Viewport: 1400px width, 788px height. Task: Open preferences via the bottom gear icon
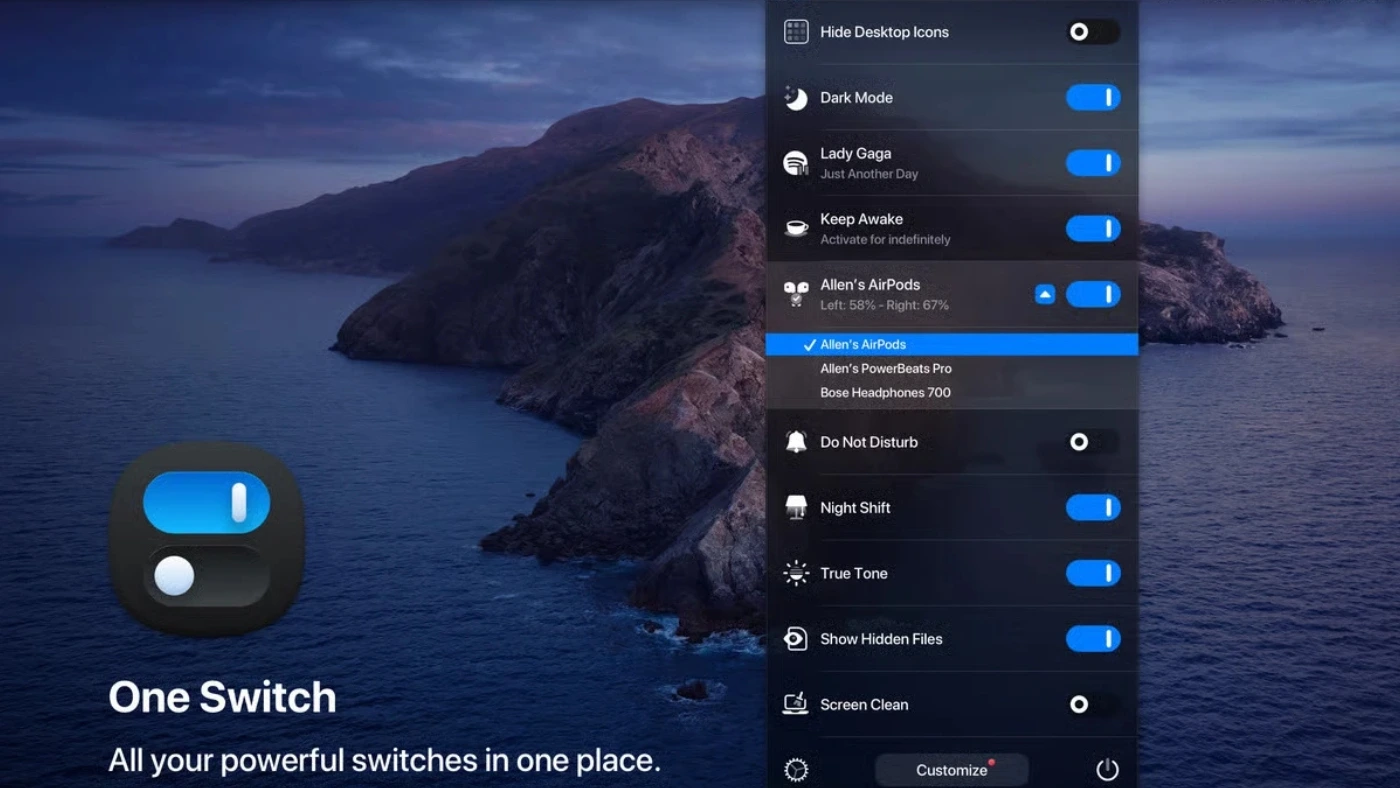coord(796,770)
